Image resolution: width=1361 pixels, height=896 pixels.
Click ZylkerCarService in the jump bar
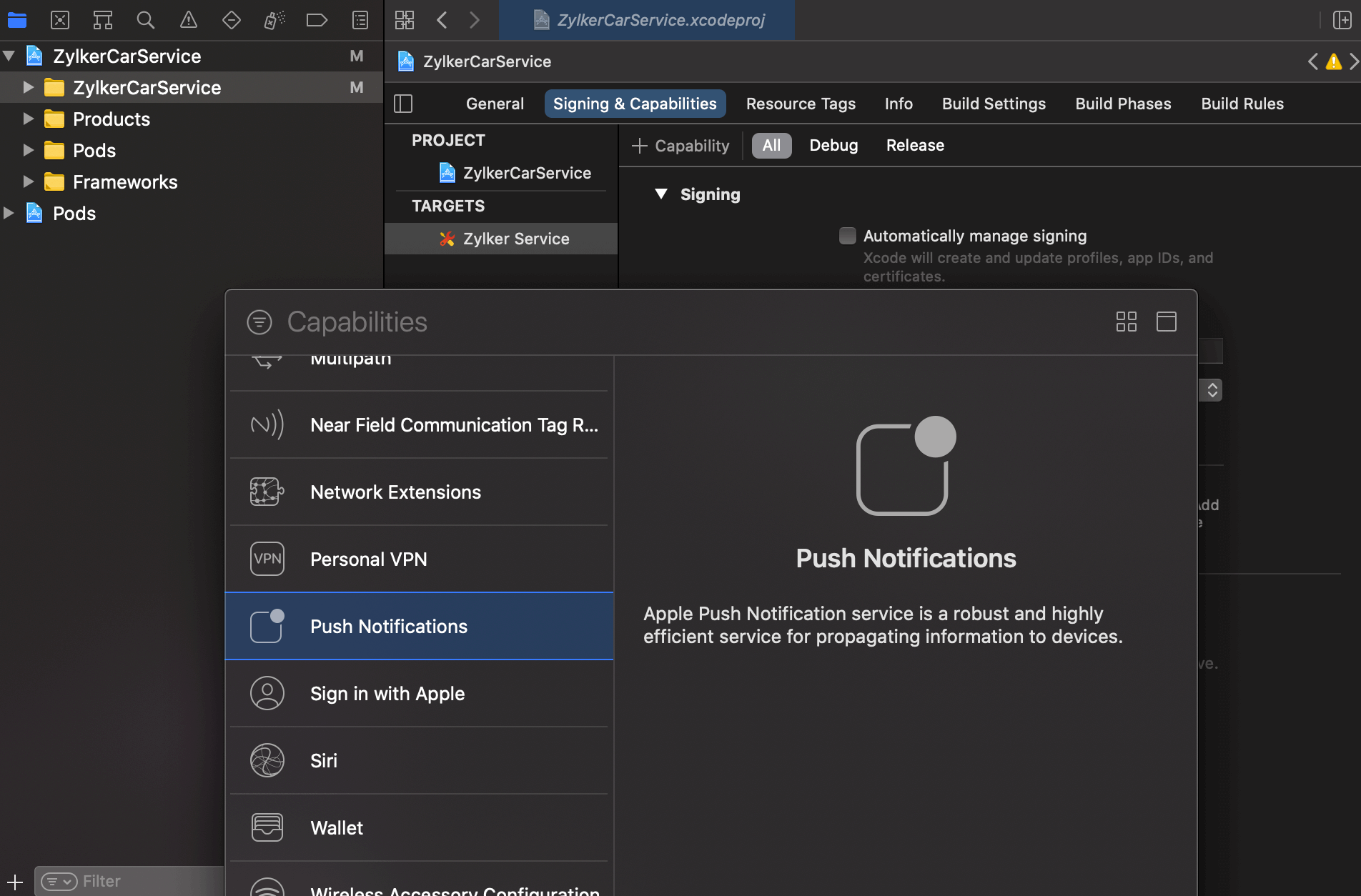click(475, 62)
